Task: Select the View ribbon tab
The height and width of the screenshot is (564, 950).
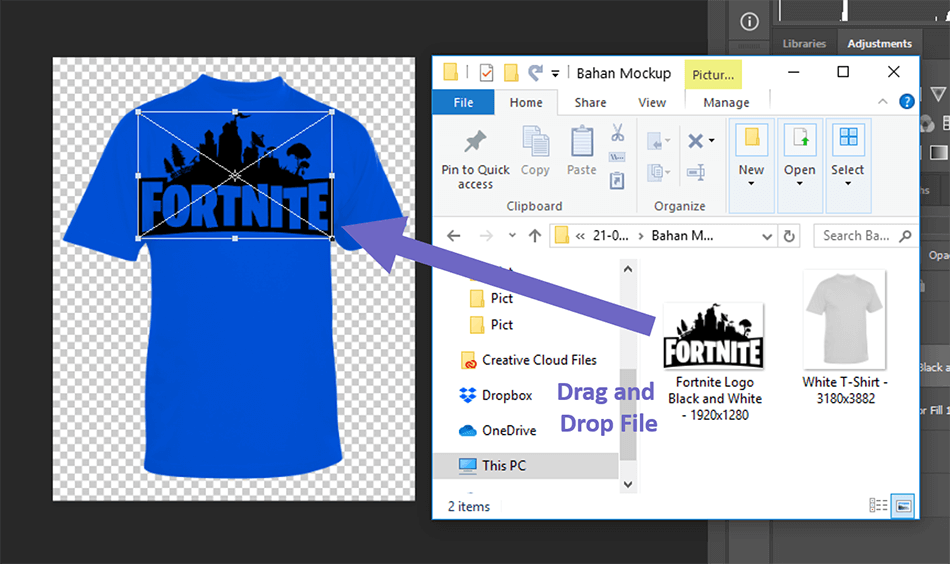Action: 652,102
